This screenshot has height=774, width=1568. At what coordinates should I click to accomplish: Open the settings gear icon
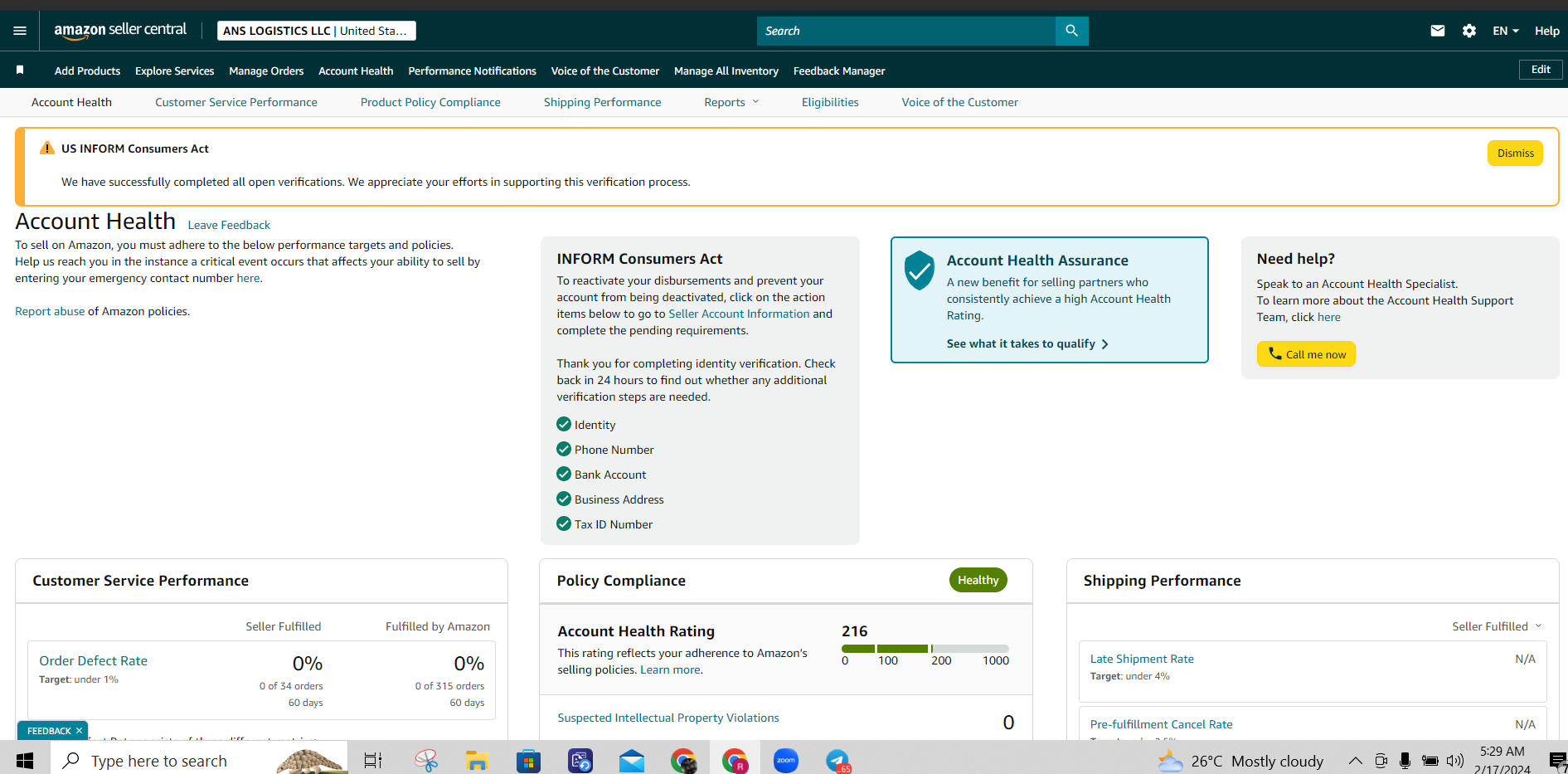click(x=1469, y=31)
